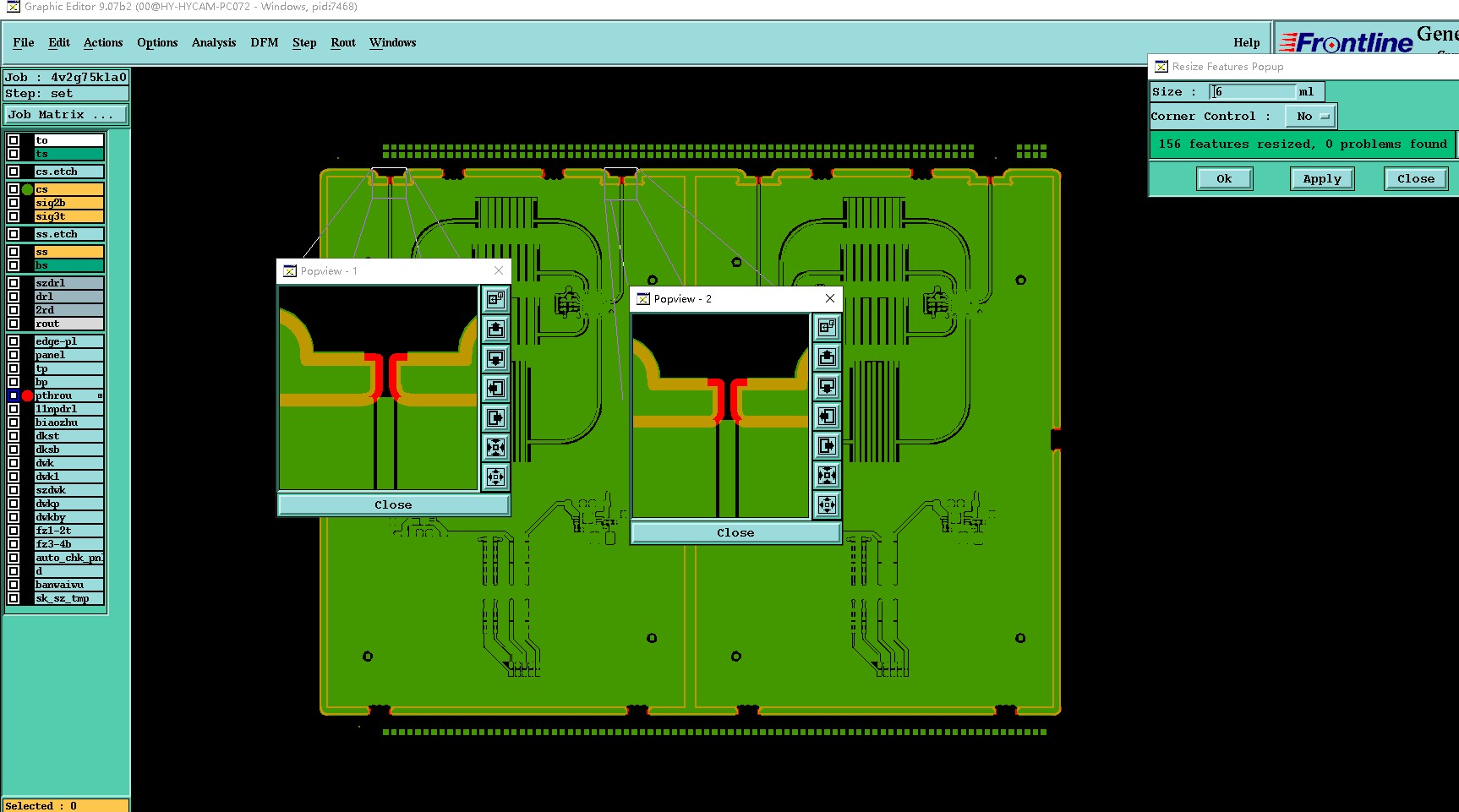Click the red color dot on pthrou layer

click(28, 395)
